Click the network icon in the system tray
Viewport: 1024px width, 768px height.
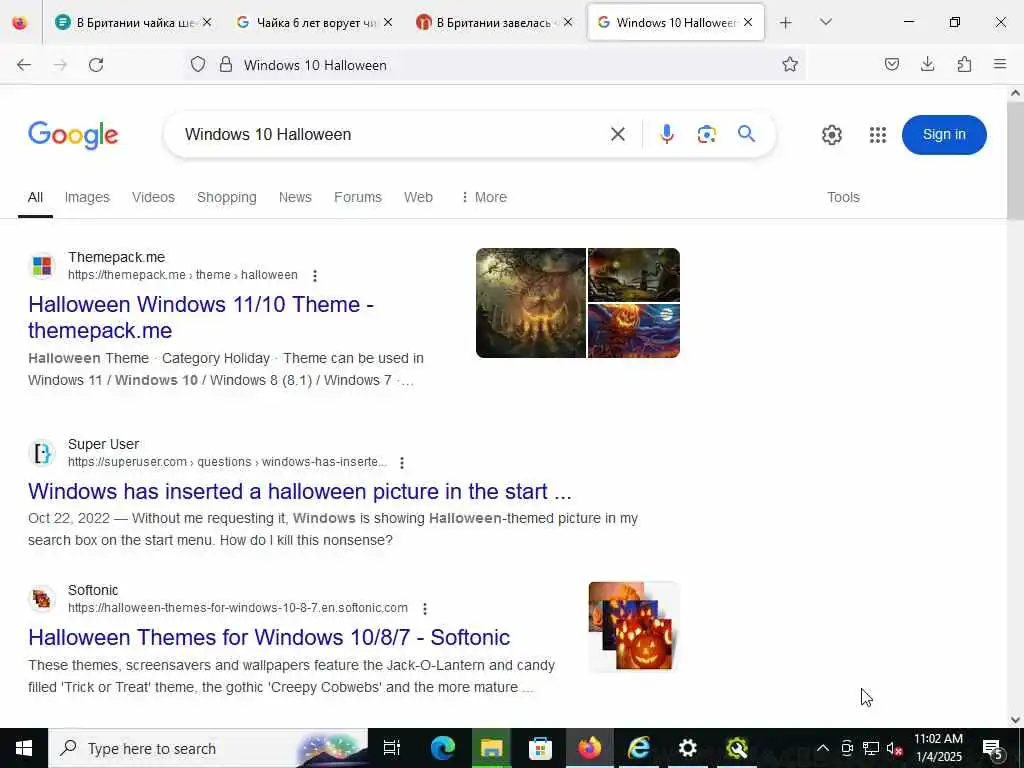(x=871, y=748)
